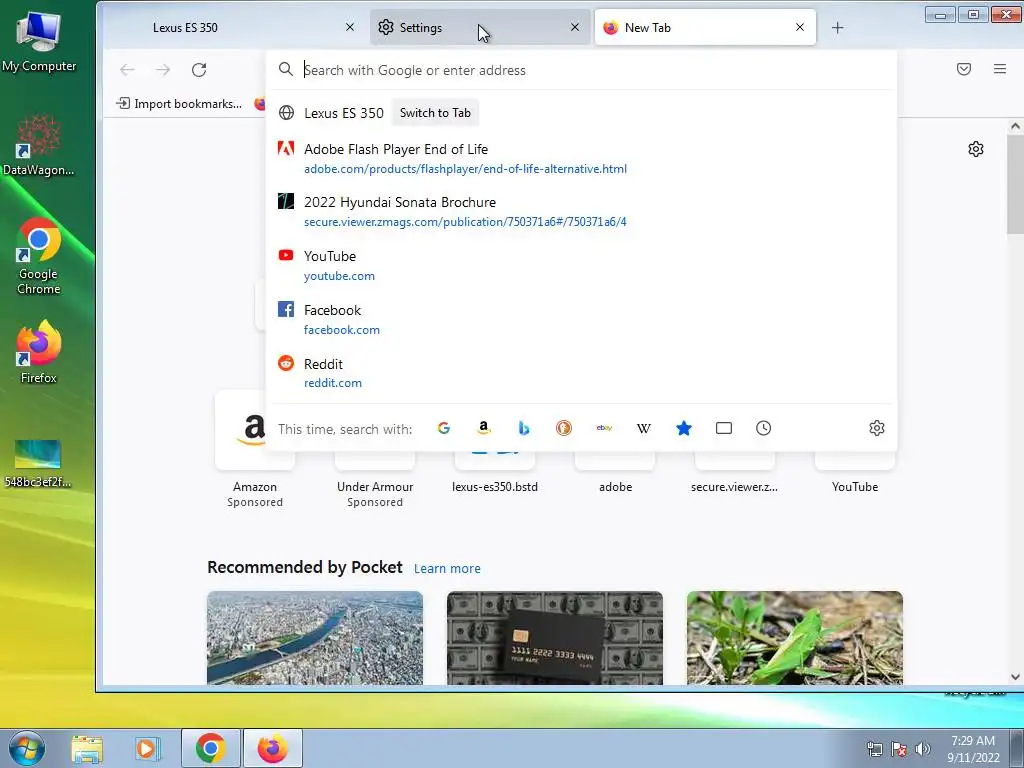Select the New Tab tab
Image resolution: width=1024 pixels, height=768 pixels.
[705, 27]
